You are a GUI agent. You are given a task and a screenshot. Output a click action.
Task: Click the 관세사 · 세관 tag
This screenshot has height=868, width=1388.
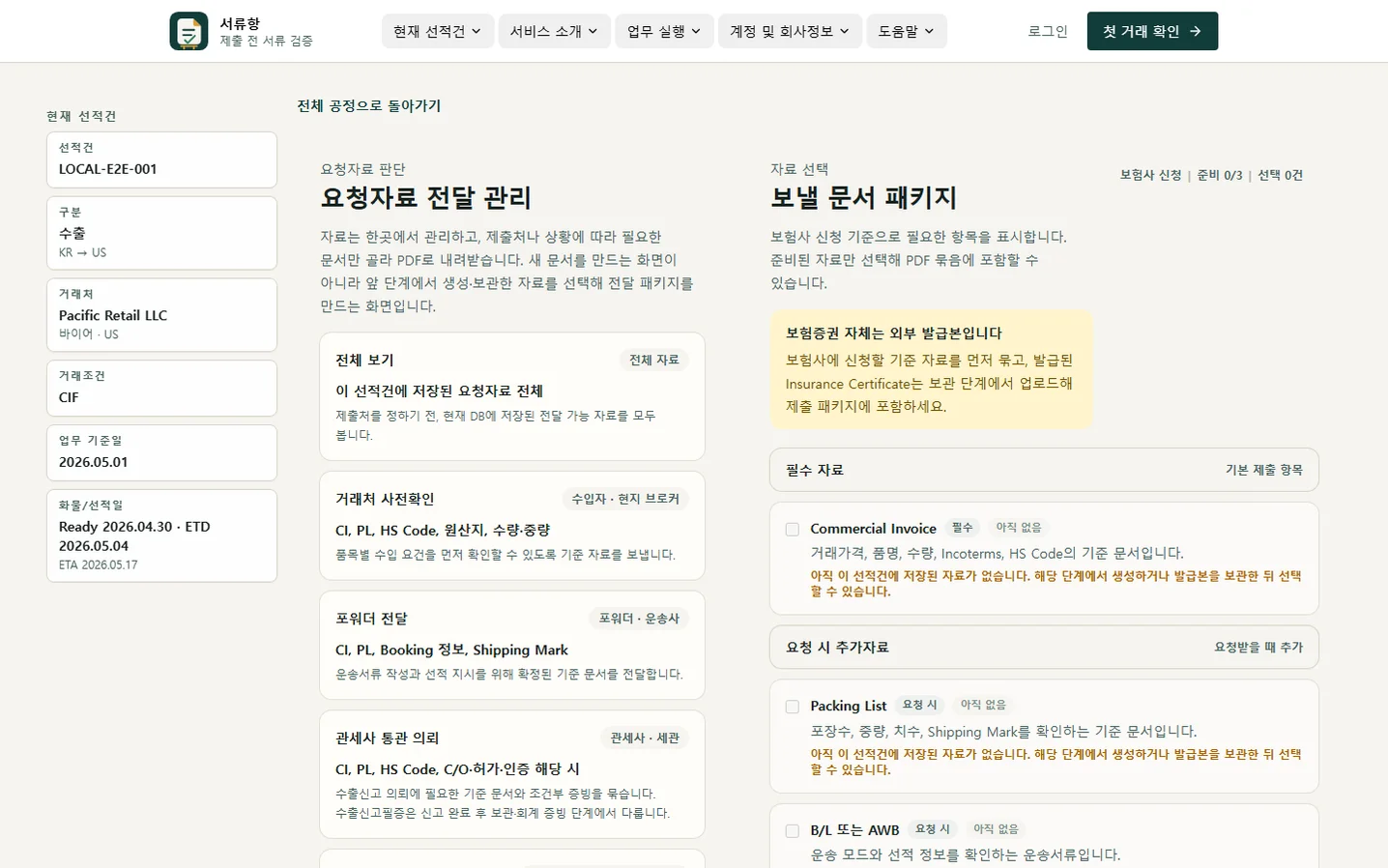coord(645,738)
